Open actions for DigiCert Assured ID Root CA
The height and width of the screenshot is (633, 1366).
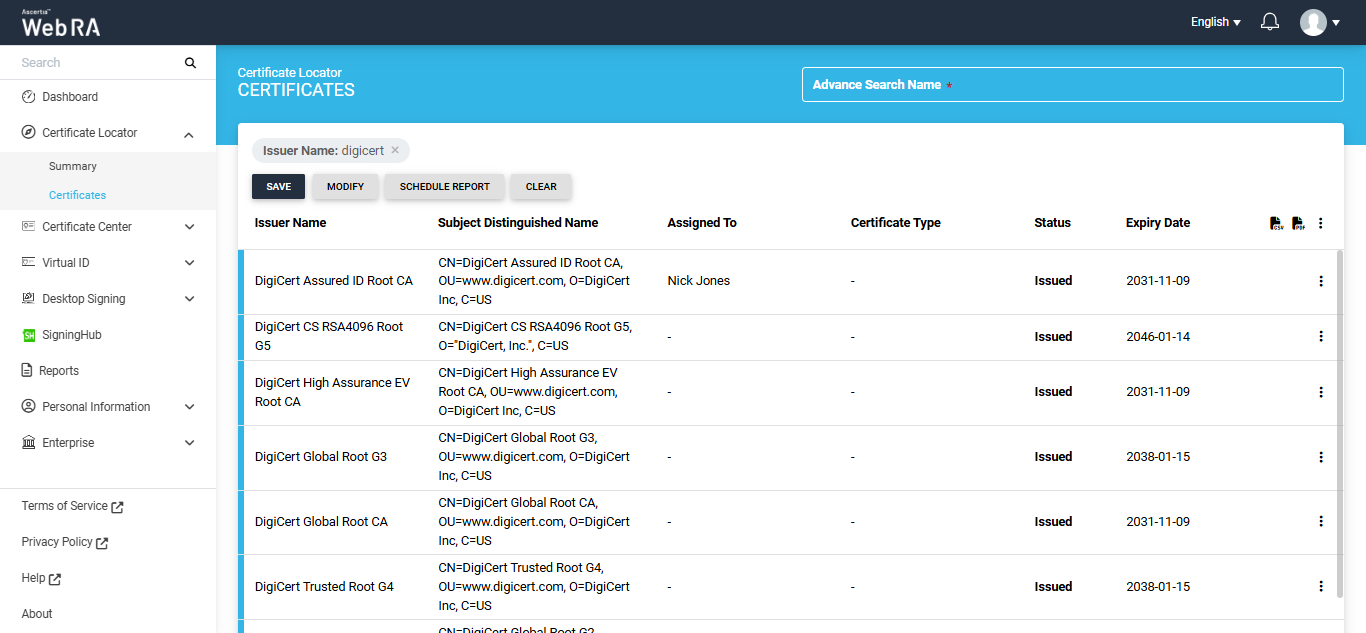[1320, 281]
